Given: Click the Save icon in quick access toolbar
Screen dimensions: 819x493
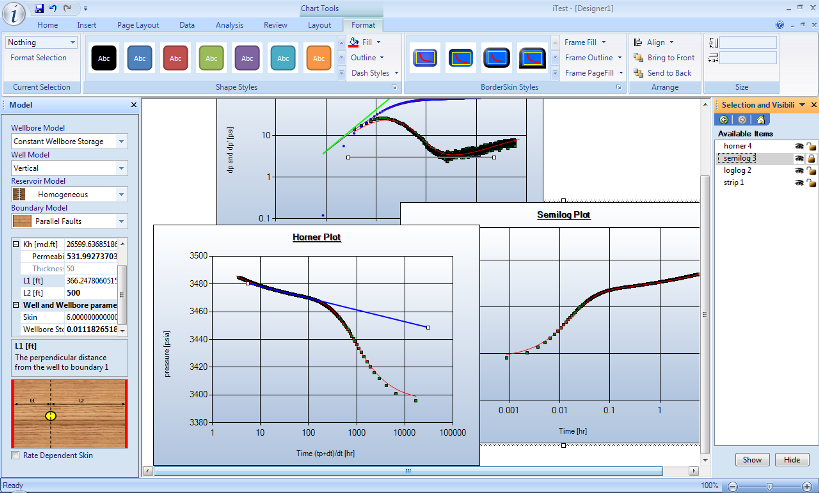Looking at the screenshot, I should [x=39, y=8].
